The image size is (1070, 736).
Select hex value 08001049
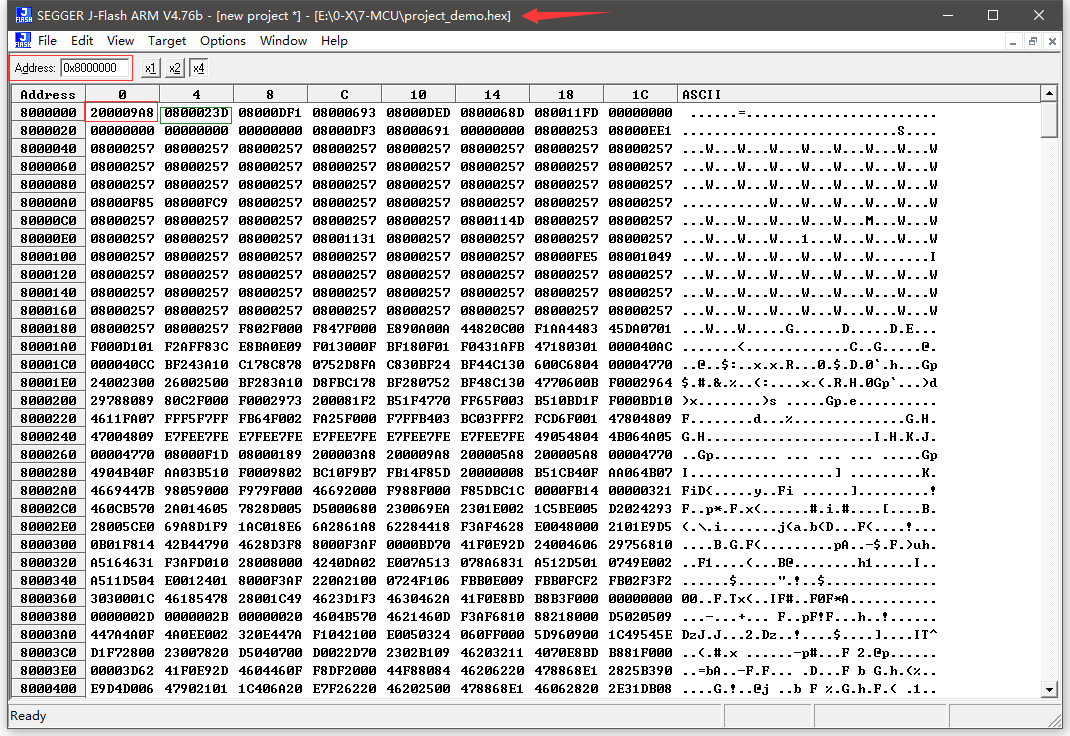(x=640, y=256)
